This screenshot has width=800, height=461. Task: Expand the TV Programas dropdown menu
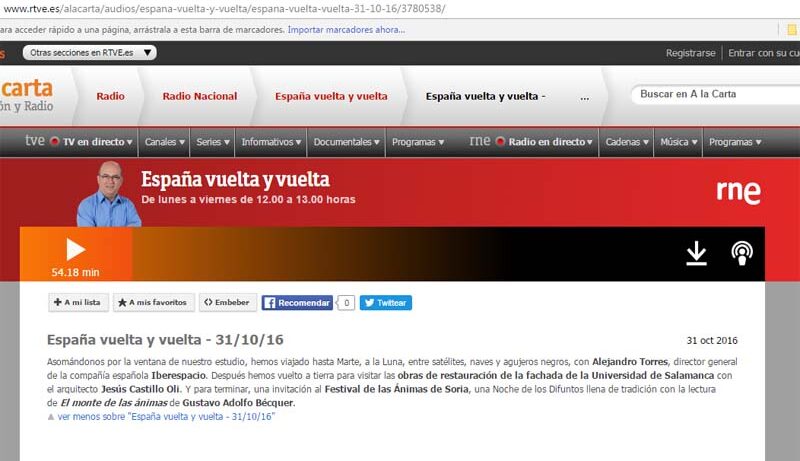pos(418,142)
